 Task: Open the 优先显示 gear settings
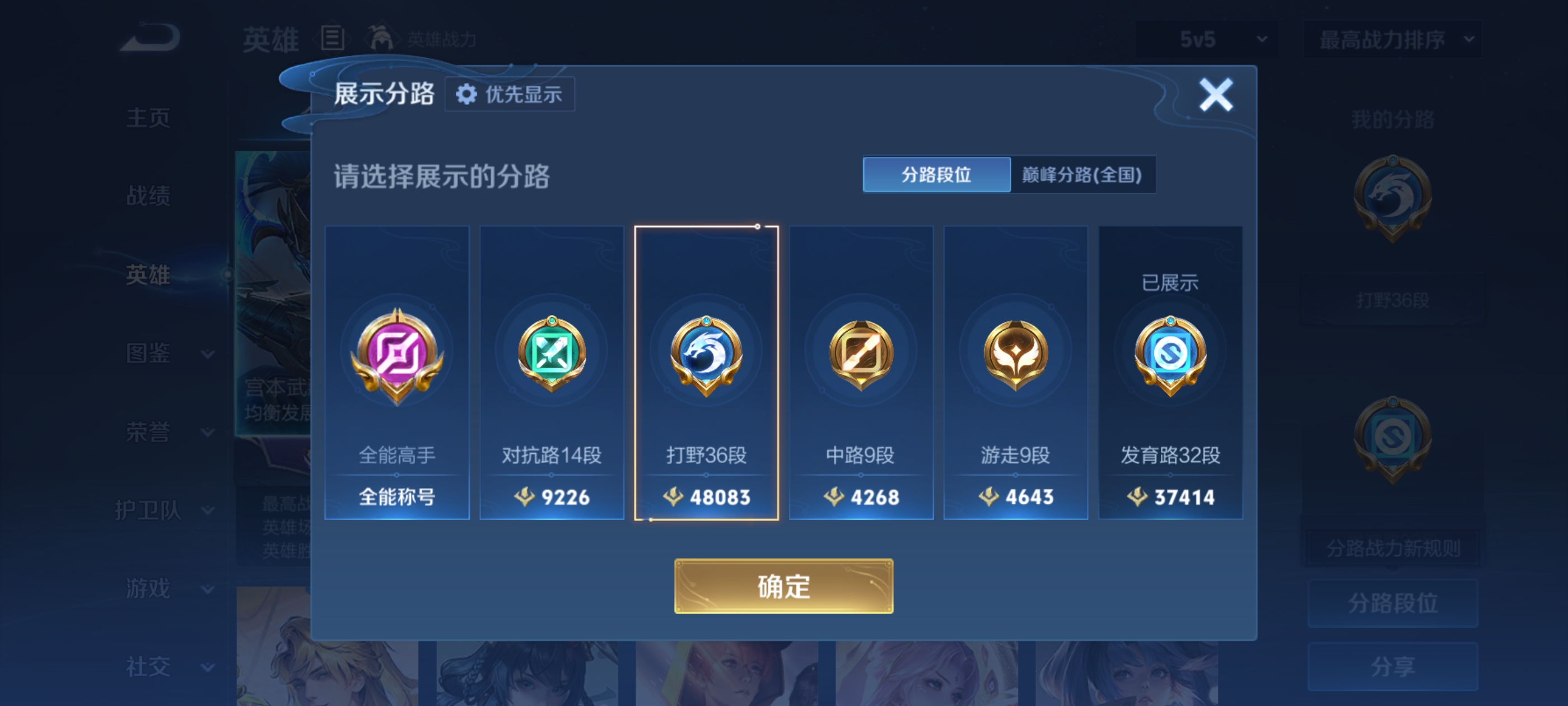coord(510,95)
